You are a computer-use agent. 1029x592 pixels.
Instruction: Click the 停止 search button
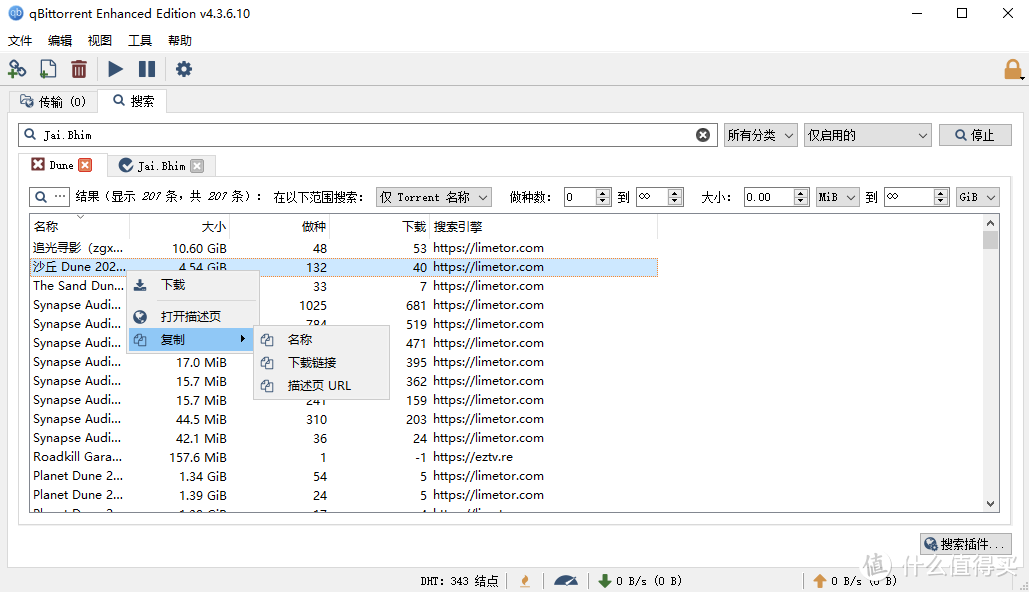click(974, 134)
